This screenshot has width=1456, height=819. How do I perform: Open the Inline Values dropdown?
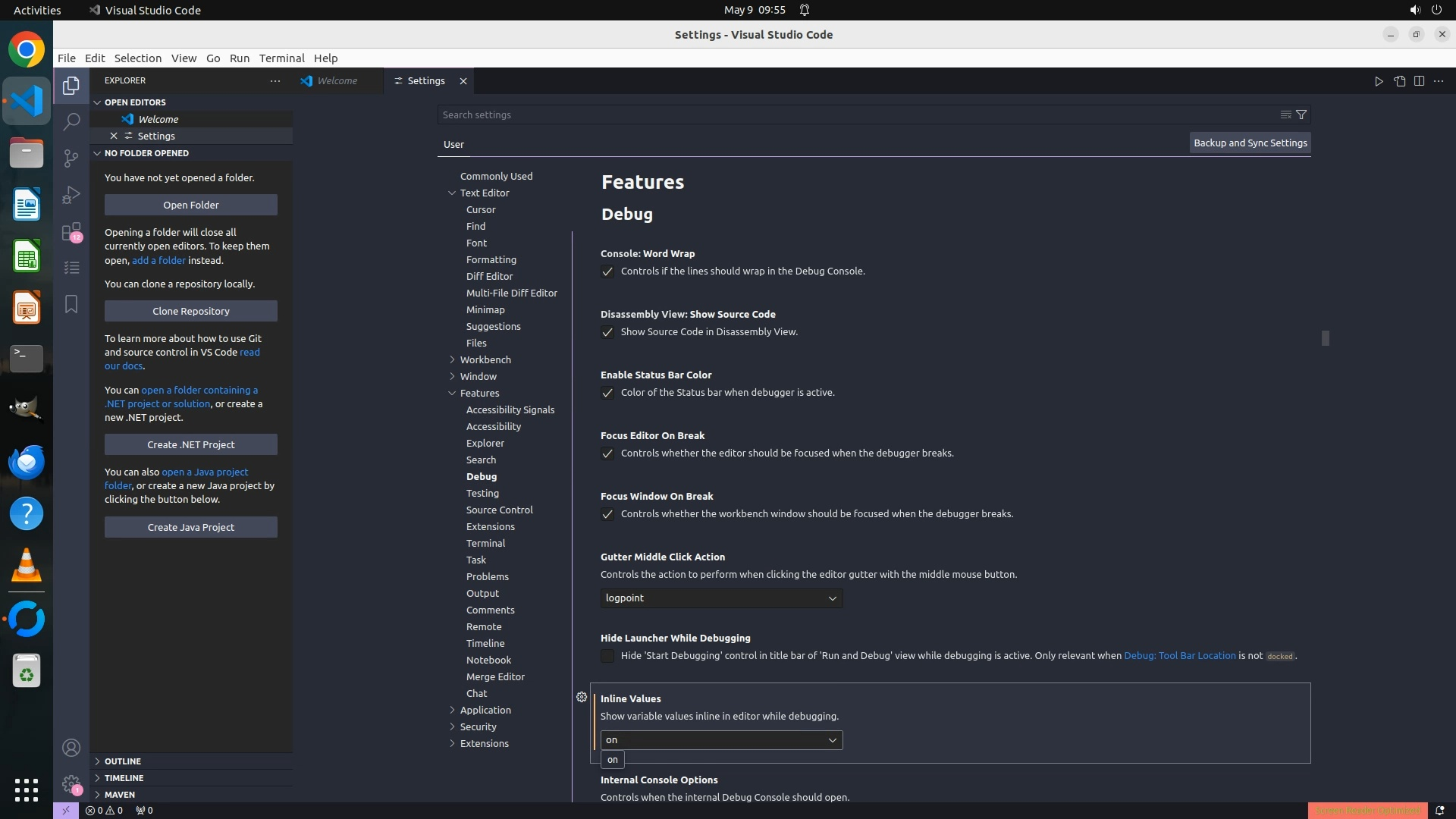[x=721, y=740]
